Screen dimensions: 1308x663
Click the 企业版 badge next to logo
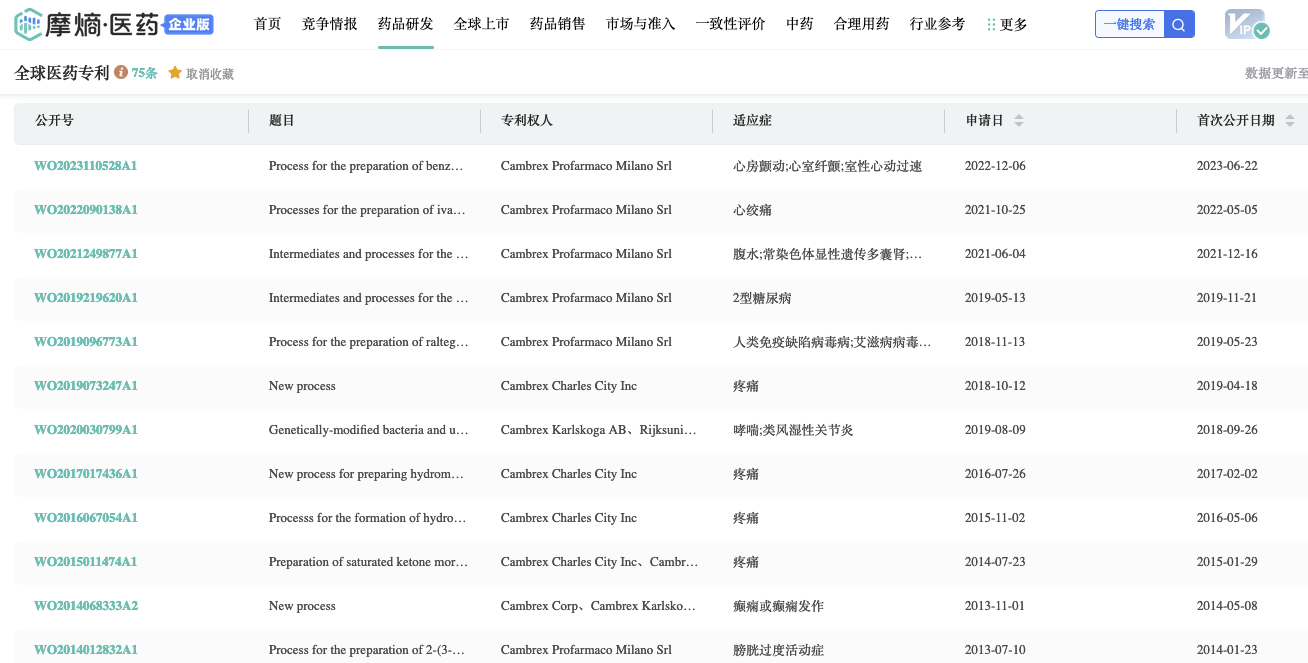tap(190, 25)
